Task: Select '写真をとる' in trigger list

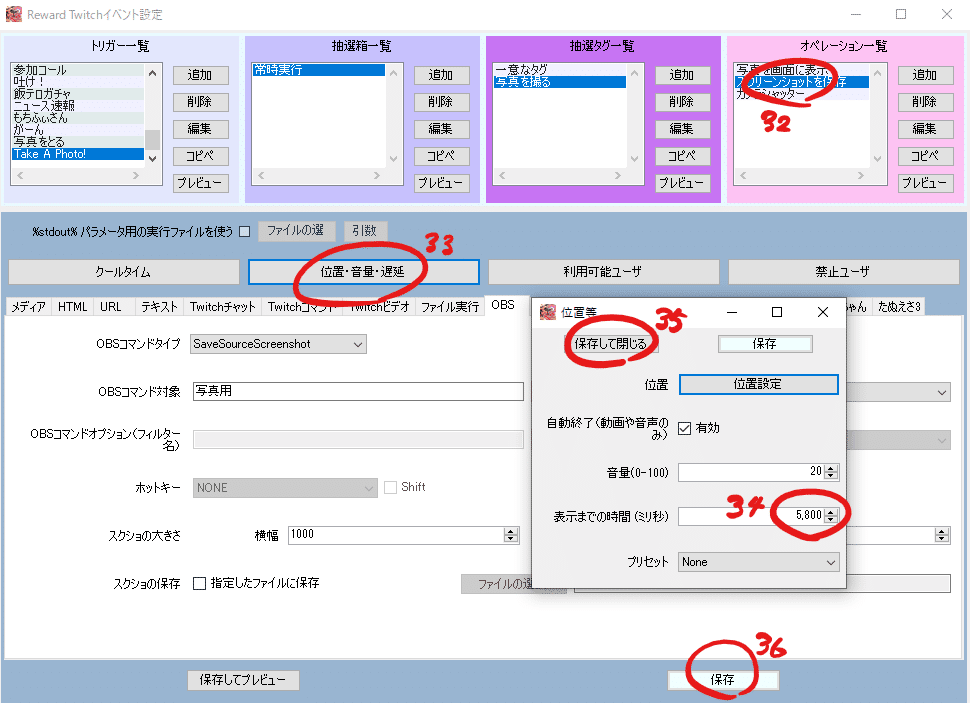Action: [x=78, y=142]
